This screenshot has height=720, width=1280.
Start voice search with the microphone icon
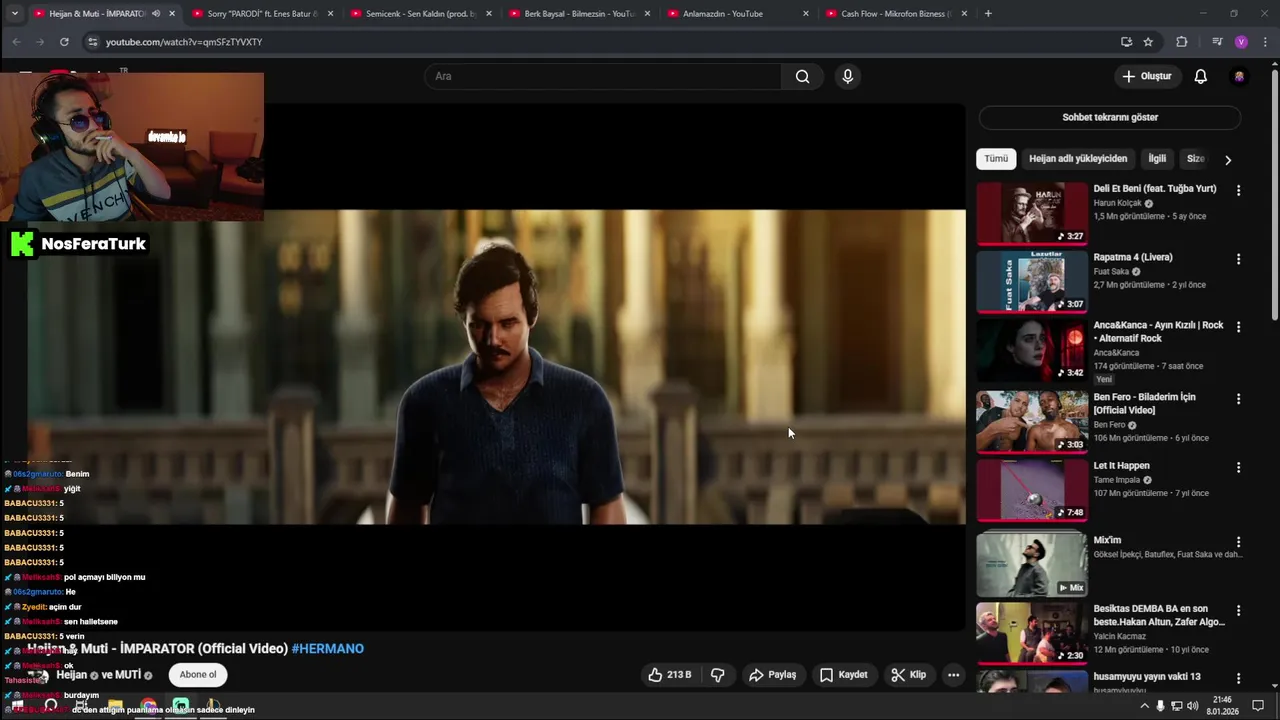(x=847, y=76)
